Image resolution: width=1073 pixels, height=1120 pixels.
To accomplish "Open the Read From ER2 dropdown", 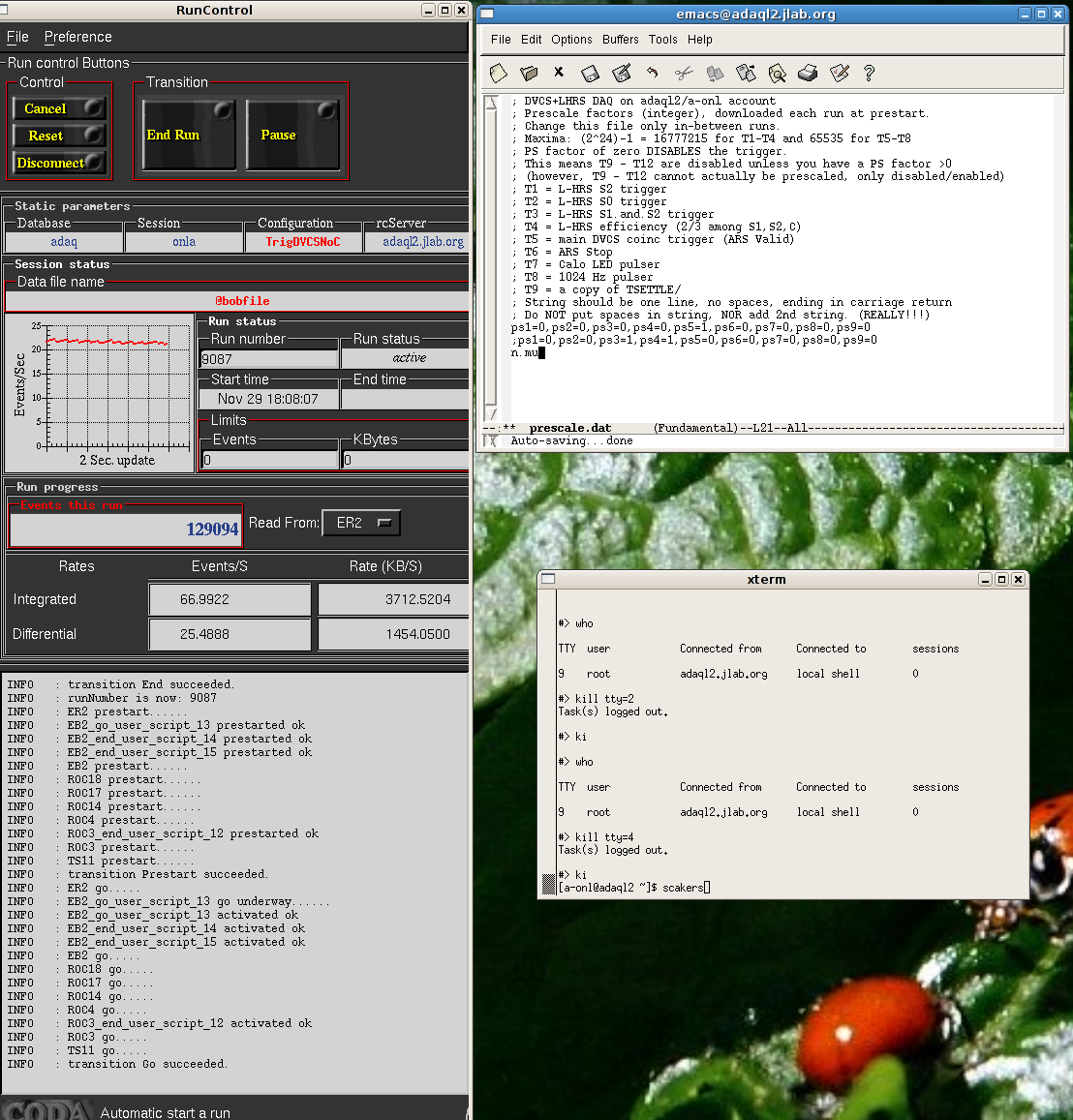I will point(361,523).
